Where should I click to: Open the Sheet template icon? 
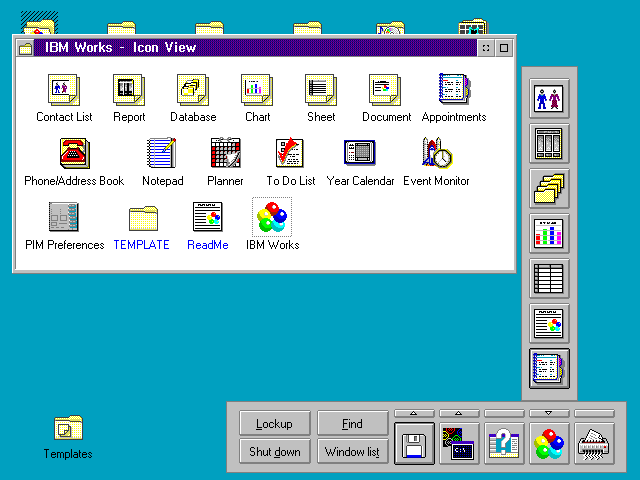click(x=321, y=90)
